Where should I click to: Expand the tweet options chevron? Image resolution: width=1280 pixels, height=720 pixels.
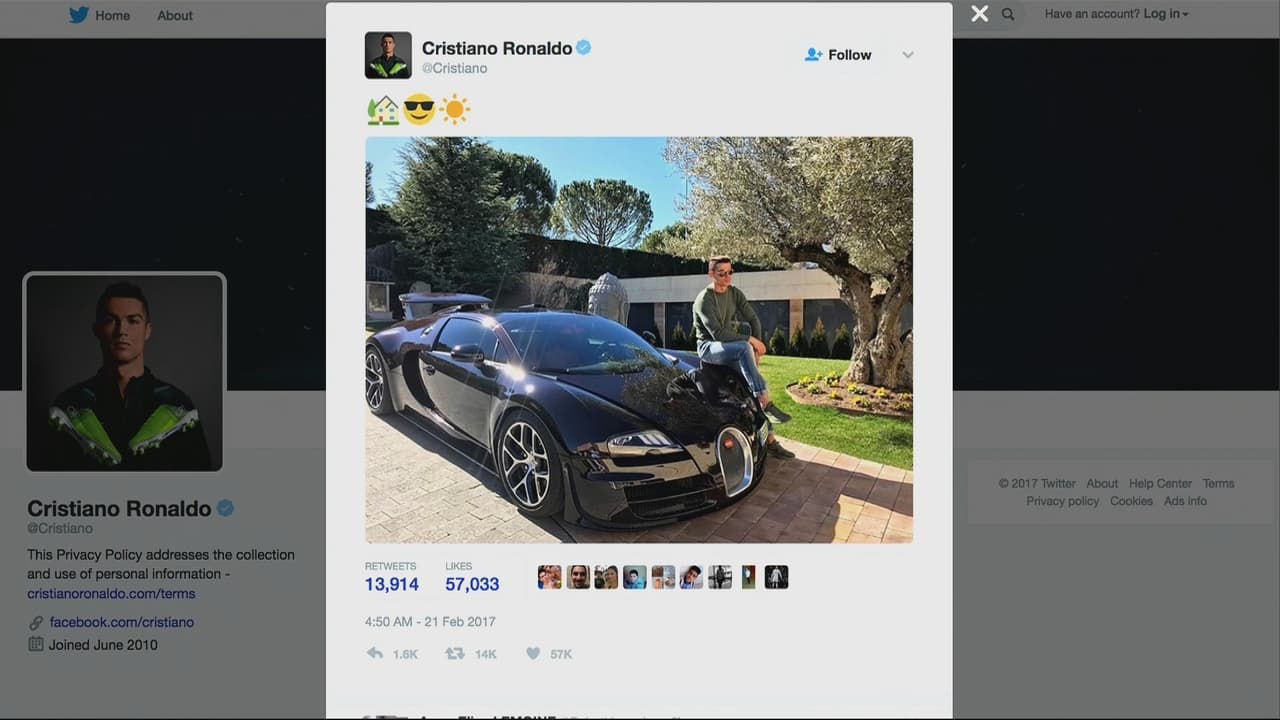point(908,55)
